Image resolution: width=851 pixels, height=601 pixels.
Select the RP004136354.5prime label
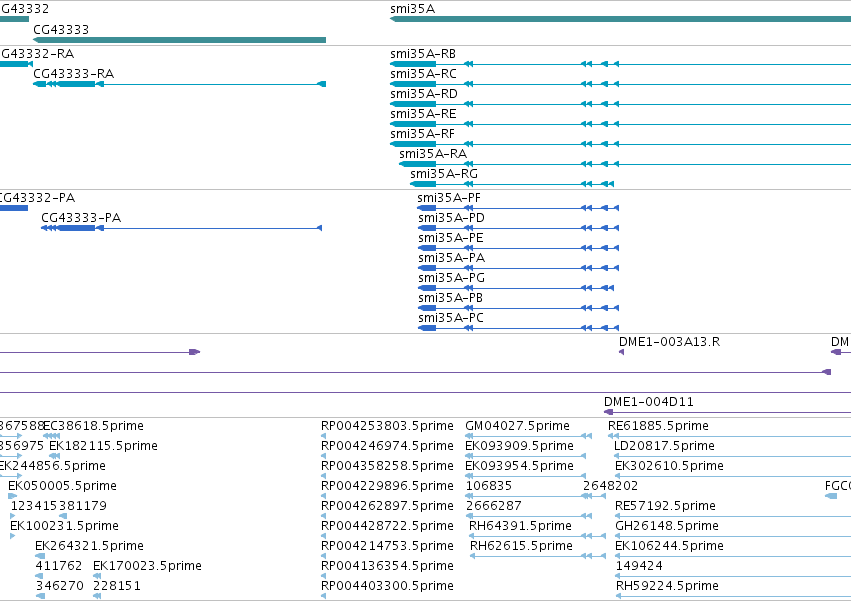click(x=387, y=566)
